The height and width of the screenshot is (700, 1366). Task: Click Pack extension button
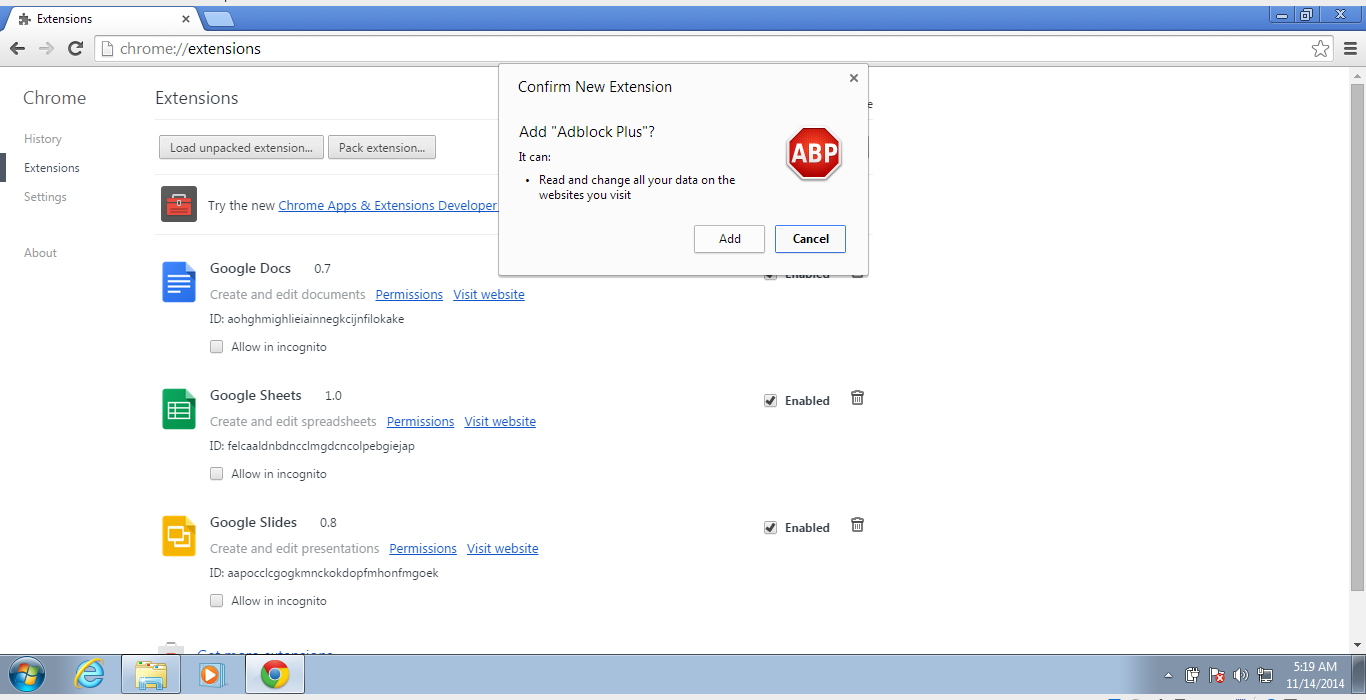381,148
